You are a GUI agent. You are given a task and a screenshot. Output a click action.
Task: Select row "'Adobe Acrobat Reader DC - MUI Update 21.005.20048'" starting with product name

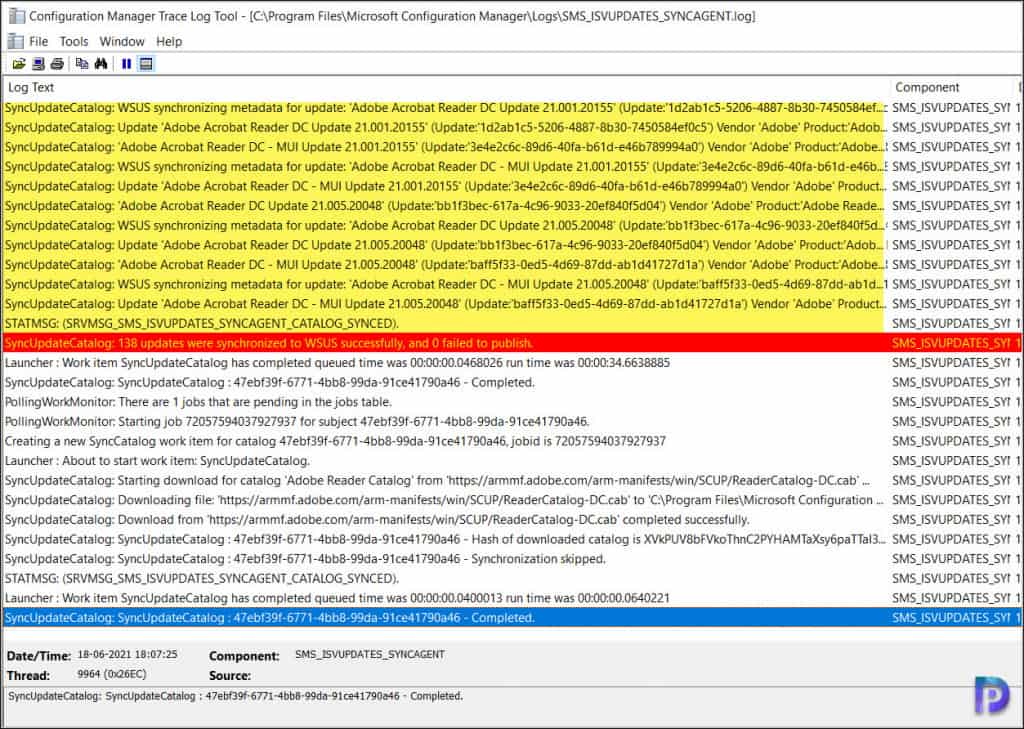coord(512,265)
